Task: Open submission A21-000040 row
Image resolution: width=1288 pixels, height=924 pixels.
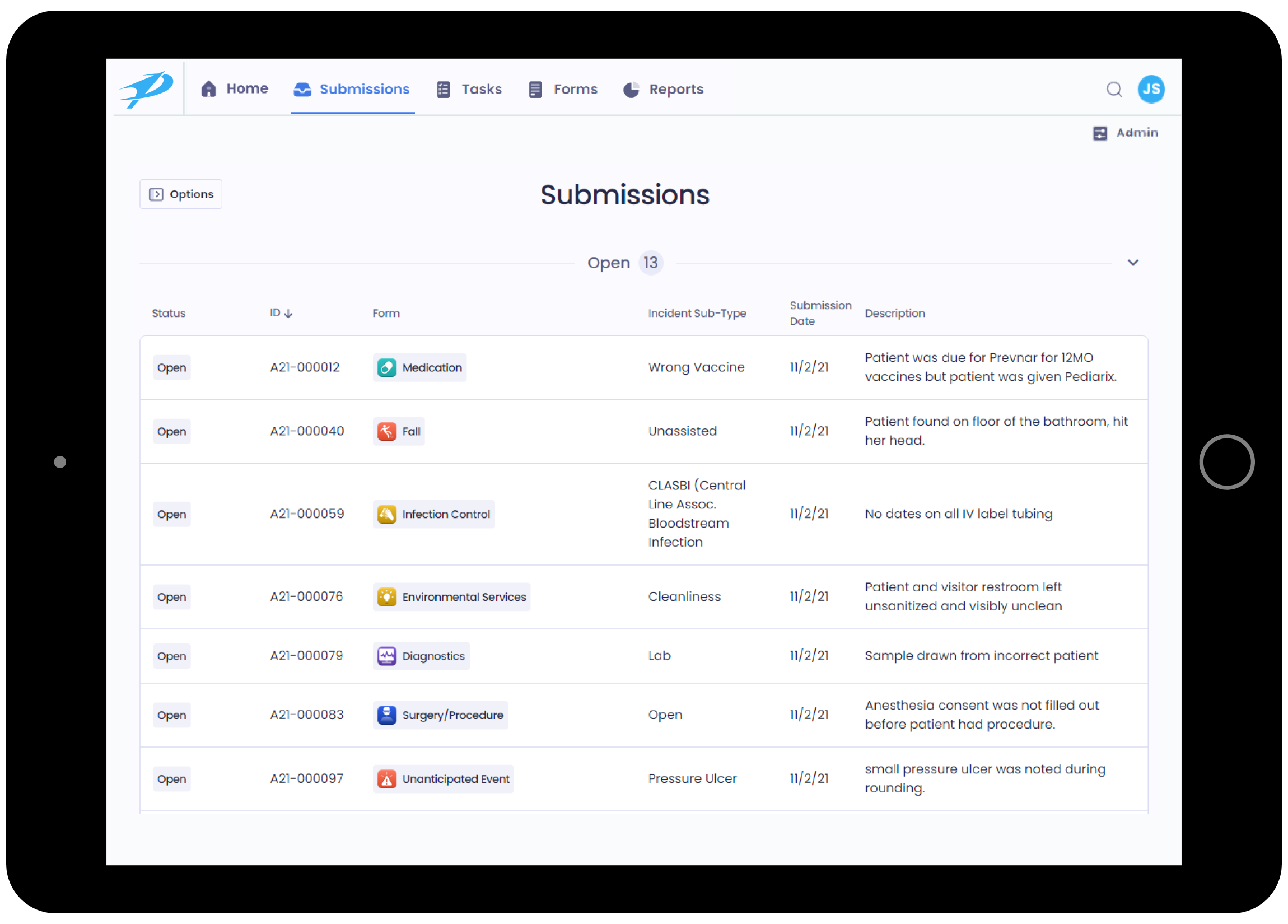Action: tap(307, 431)
